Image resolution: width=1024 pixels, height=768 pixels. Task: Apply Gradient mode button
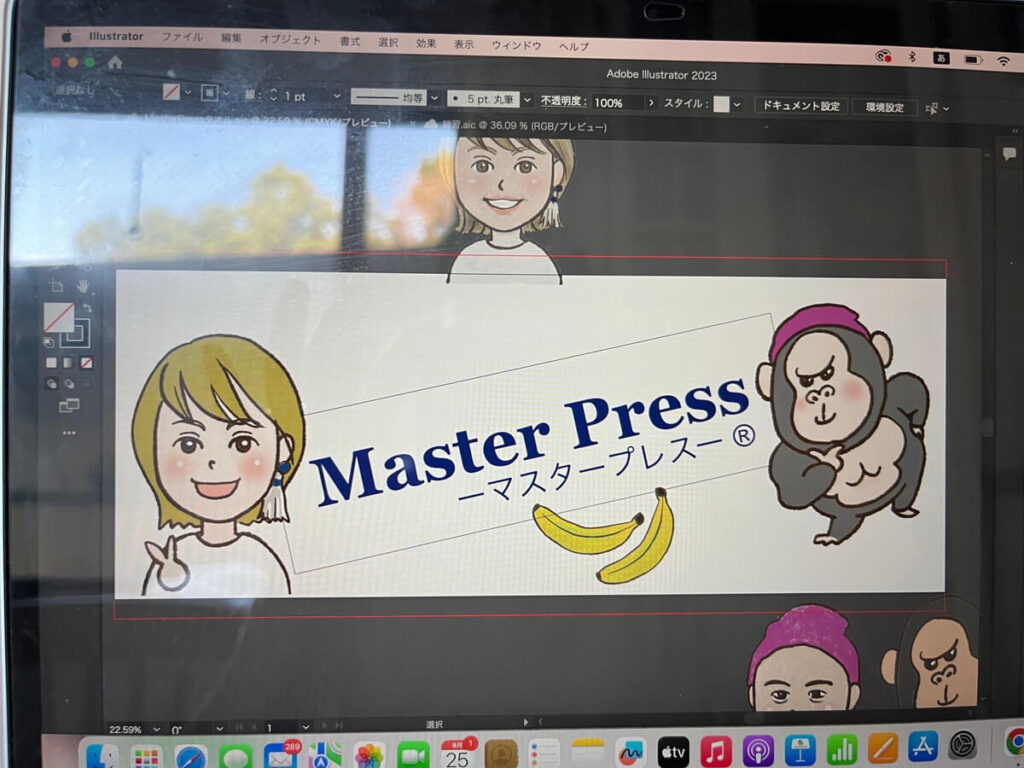coord(69,362)
